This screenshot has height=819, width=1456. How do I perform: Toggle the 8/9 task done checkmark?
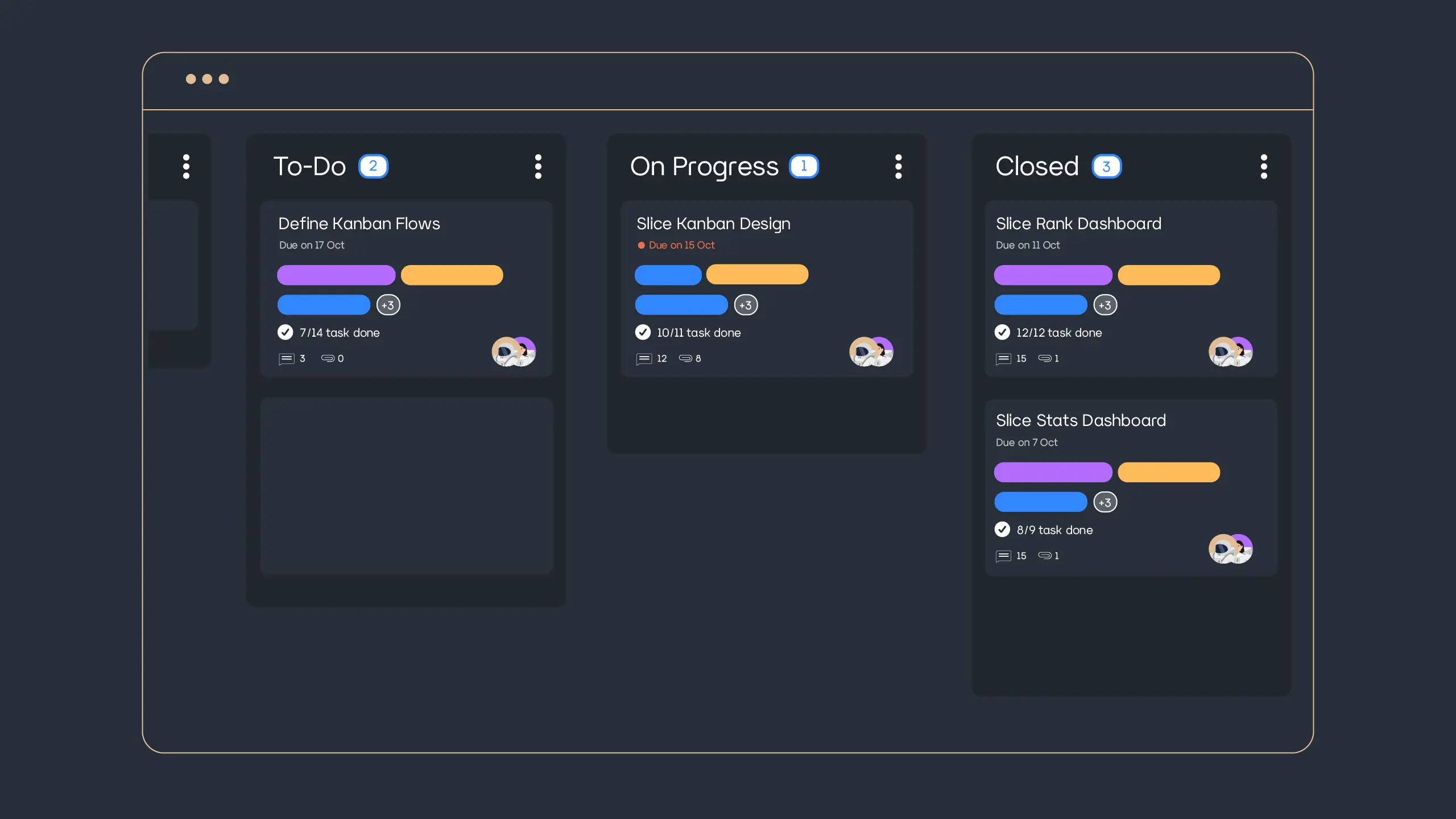pyautogui.click(x=1002, y=530)
